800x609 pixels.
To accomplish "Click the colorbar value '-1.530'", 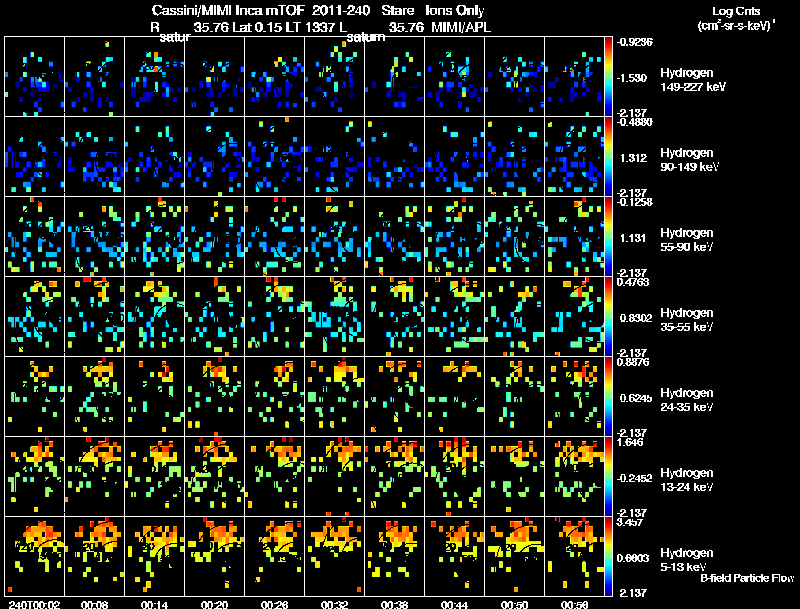I will 632,78.
